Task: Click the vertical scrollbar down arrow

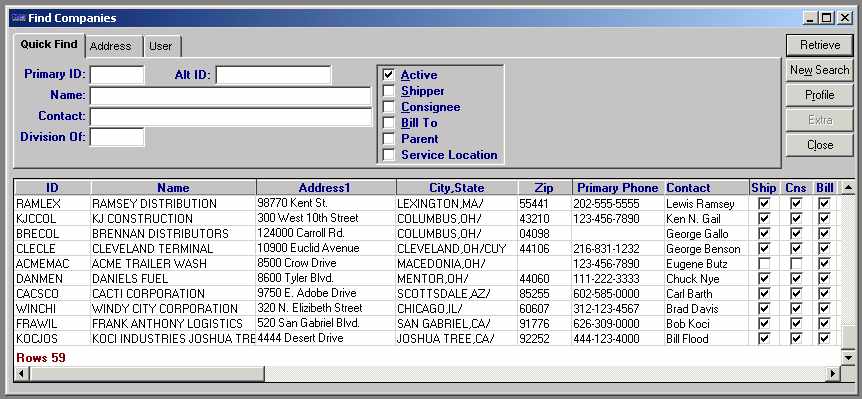Action: pyautogui.click(x=848, y=358)
